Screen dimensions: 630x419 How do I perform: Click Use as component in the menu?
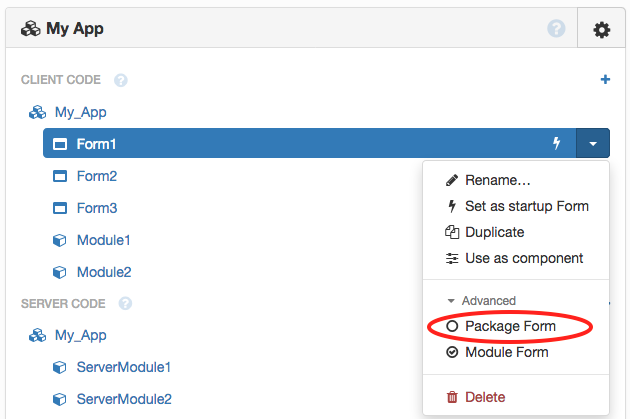(x=523, y=258)
